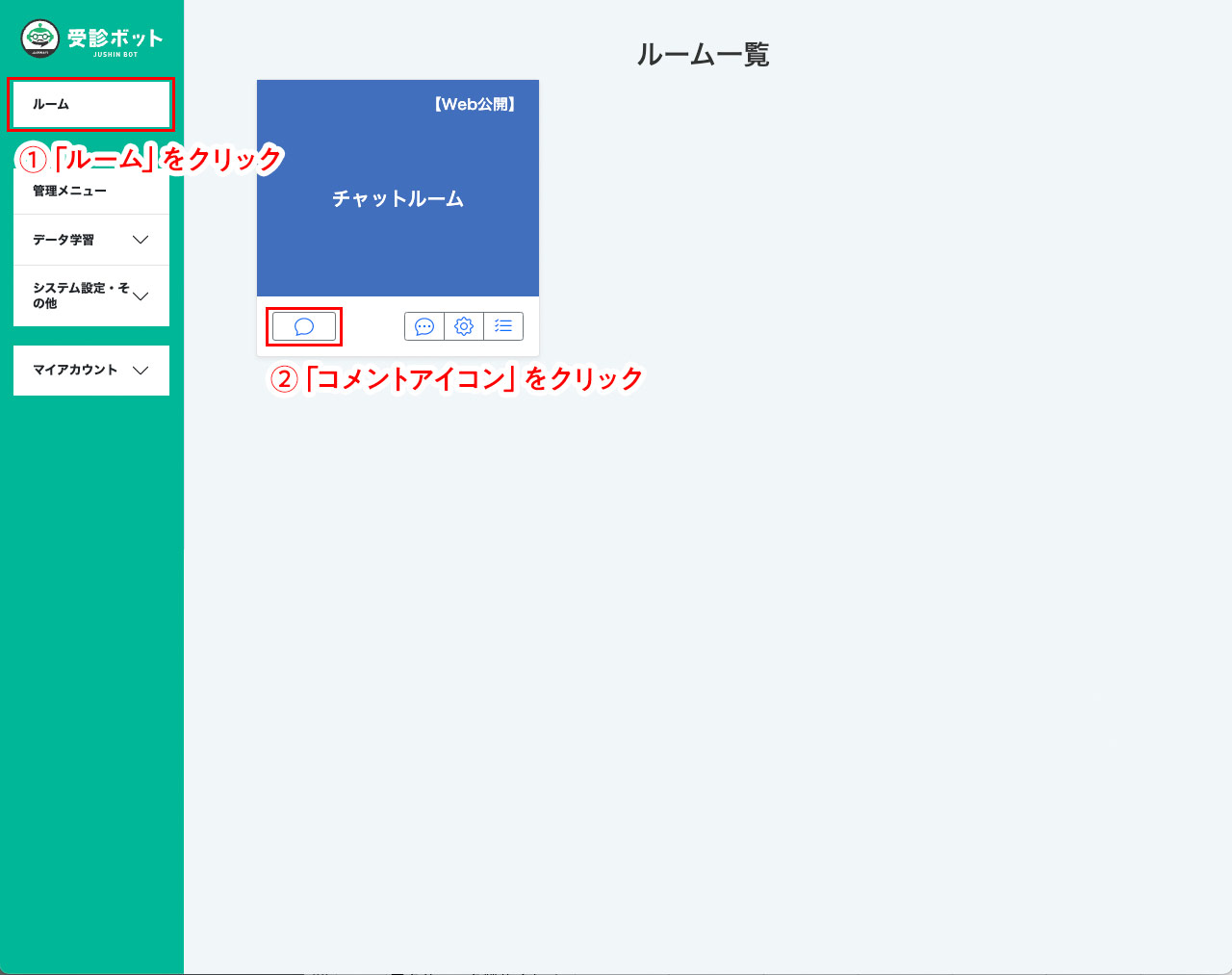This screenshot has width=1232, height=975.
Task: Select ルーム in the sidebar
Action: tap(91, 104)
